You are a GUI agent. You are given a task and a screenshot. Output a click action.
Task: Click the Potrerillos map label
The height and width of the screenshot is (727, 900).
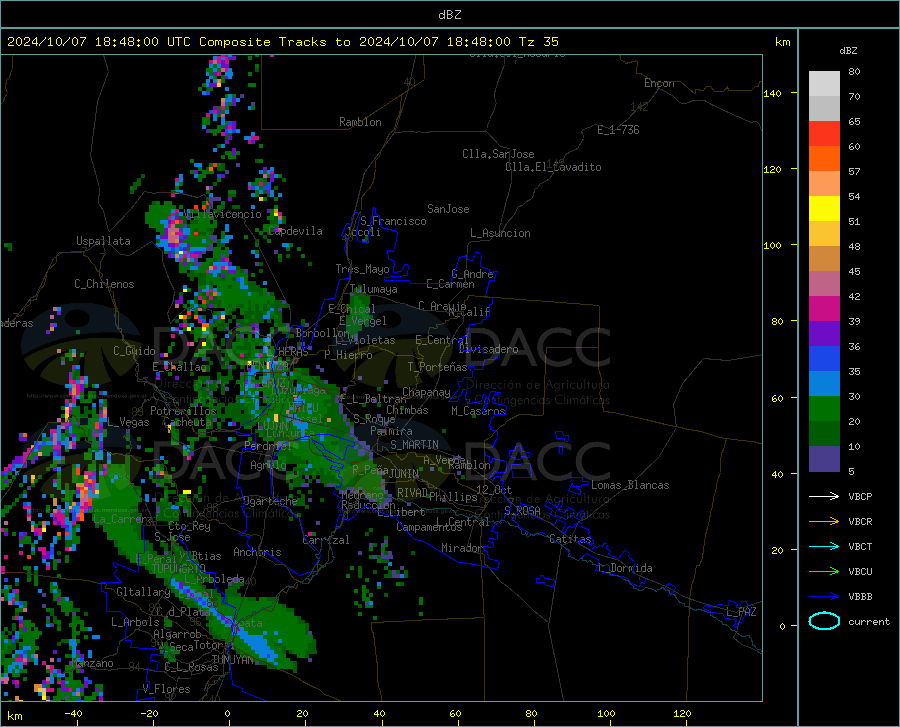(183, 411)
